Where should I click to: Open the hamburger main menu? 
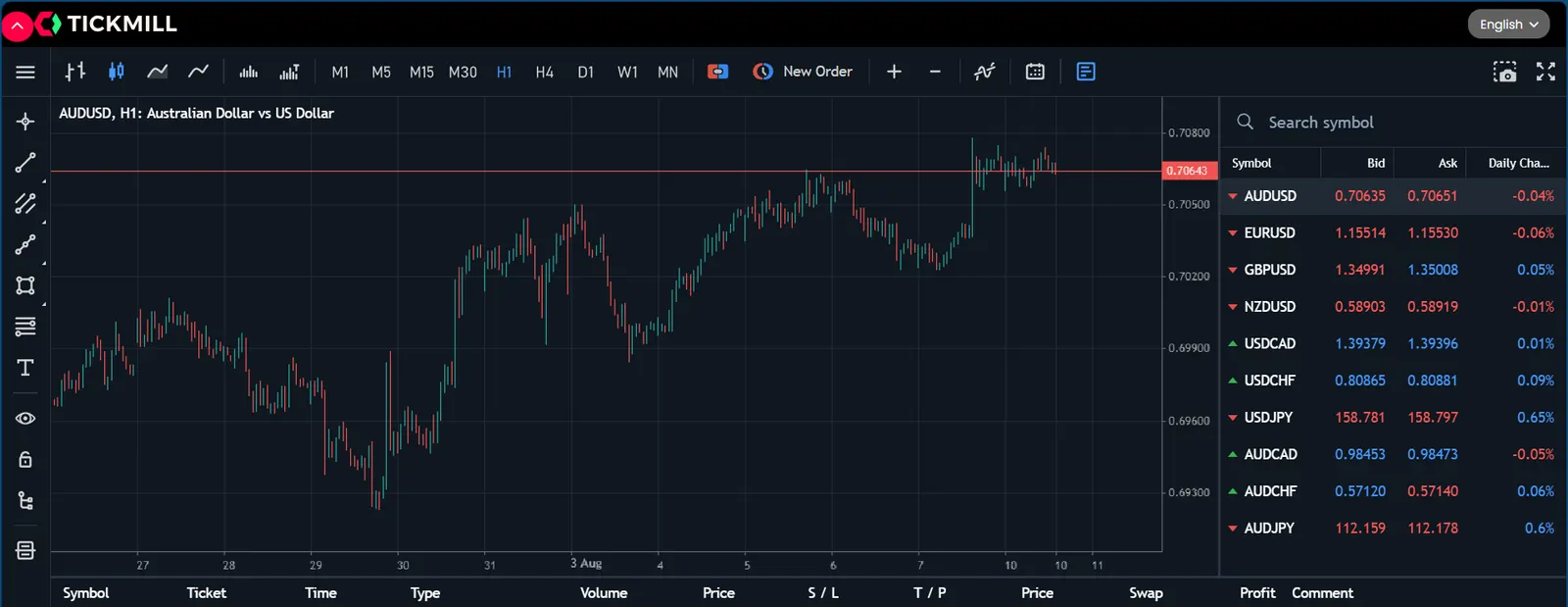click(25, 72)
